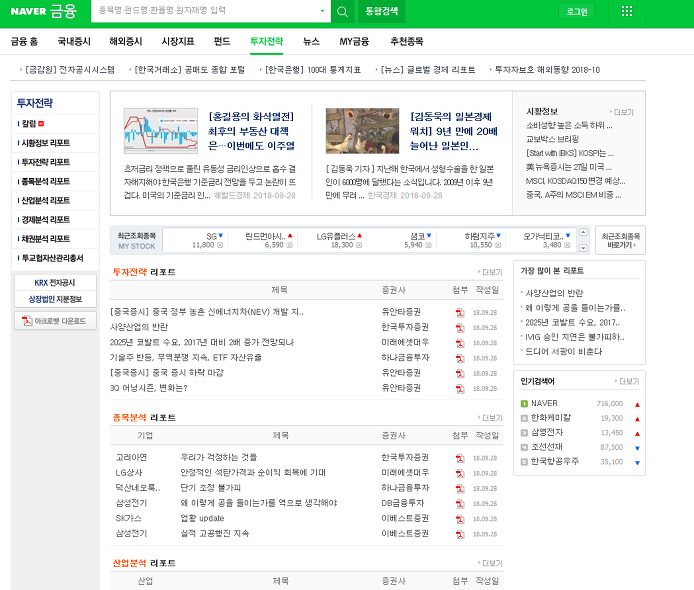Screen dimensions: 694x590
Task: Open PDF for 중국 정부 농촌 신에너지차 report
Action: (x=460, y=313)
